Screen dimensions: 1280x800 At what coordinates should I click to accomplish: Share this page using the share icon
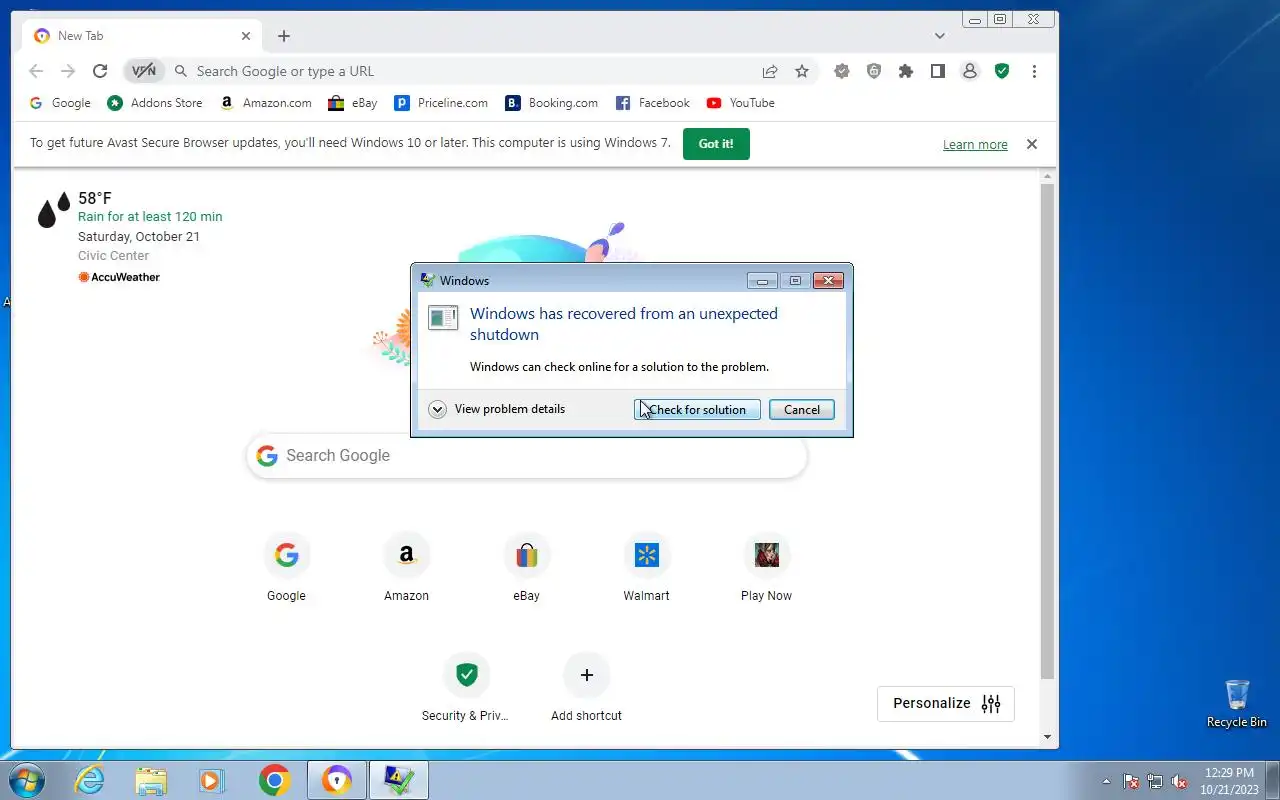(770, 71)
